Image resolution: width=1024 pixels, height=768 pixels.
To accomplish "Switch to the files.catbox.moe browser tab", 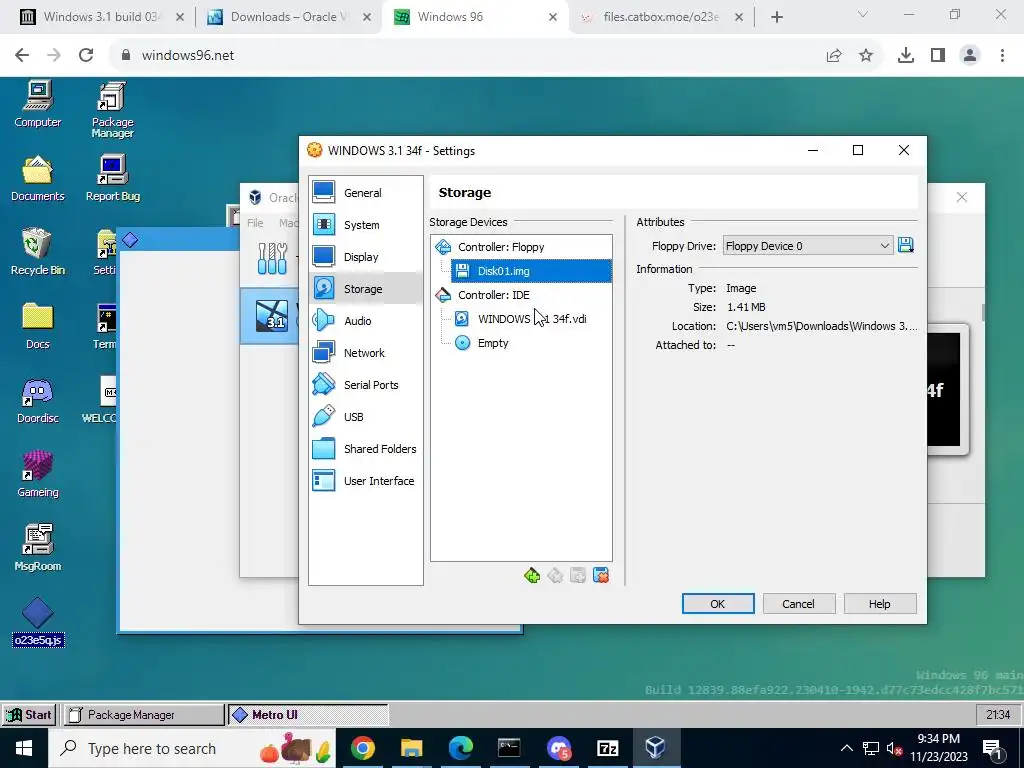I will tap(660, 17).
